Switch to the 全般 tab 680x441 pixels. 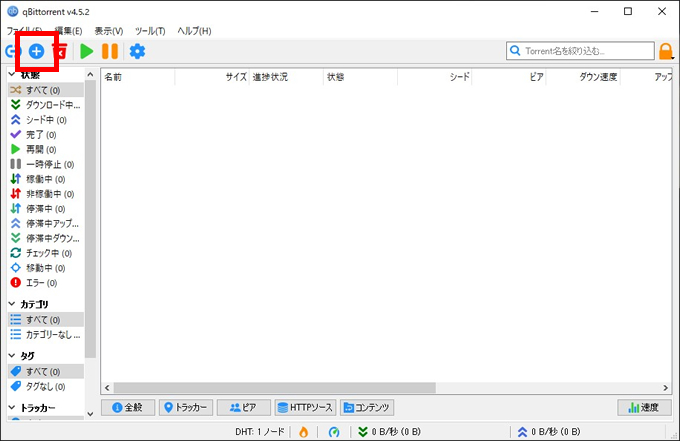click(128, 407)
